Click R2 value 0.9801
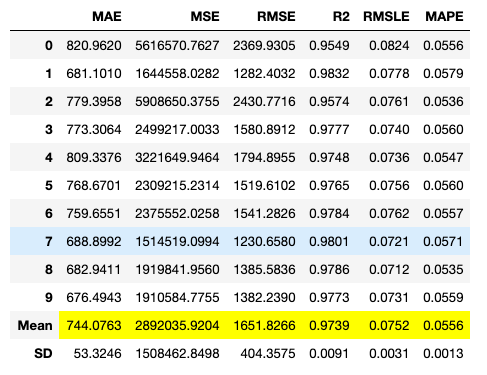Viewport: 487px width, 375px height. pos(329,241)
